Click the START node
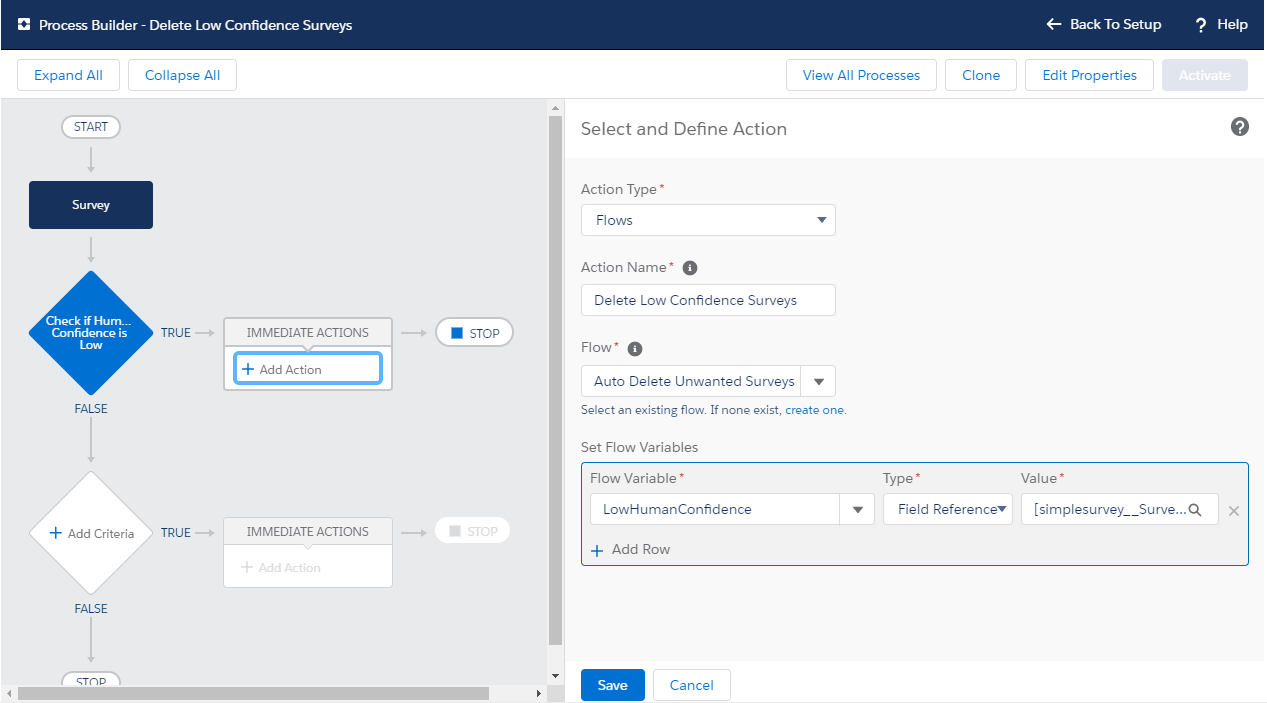 pyautogui.click(x=91, y=127)
